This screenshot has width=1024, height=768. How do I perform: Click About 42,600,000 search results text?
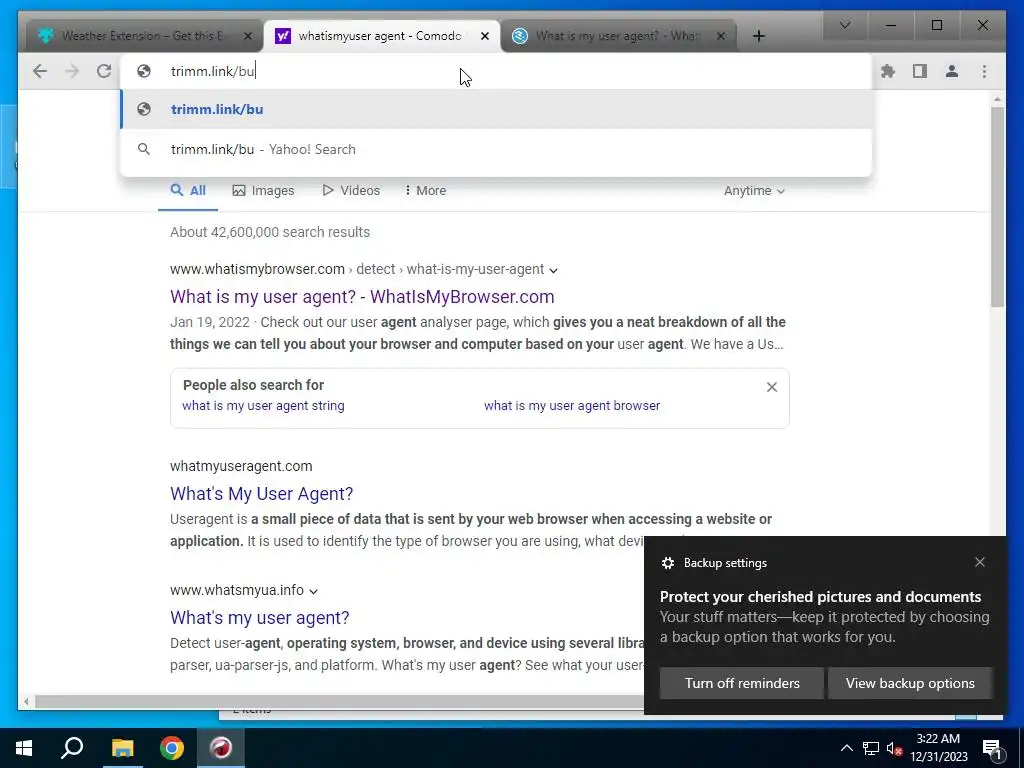[270, 232]
